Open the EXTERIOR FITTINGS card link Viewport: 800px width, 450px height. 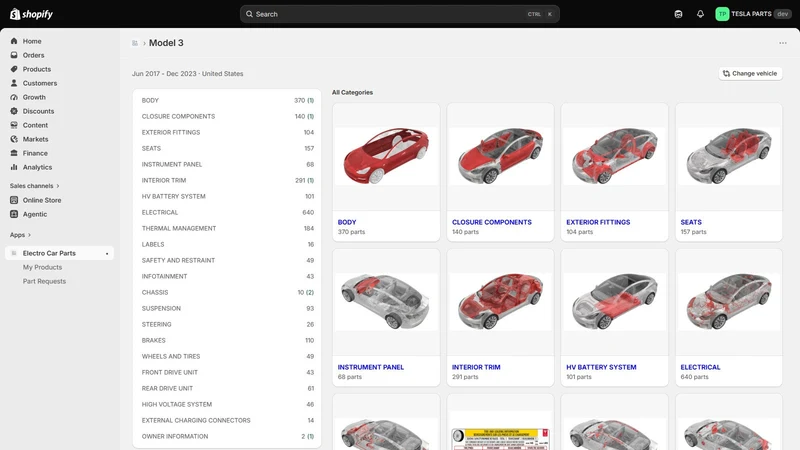pos(598,222)
